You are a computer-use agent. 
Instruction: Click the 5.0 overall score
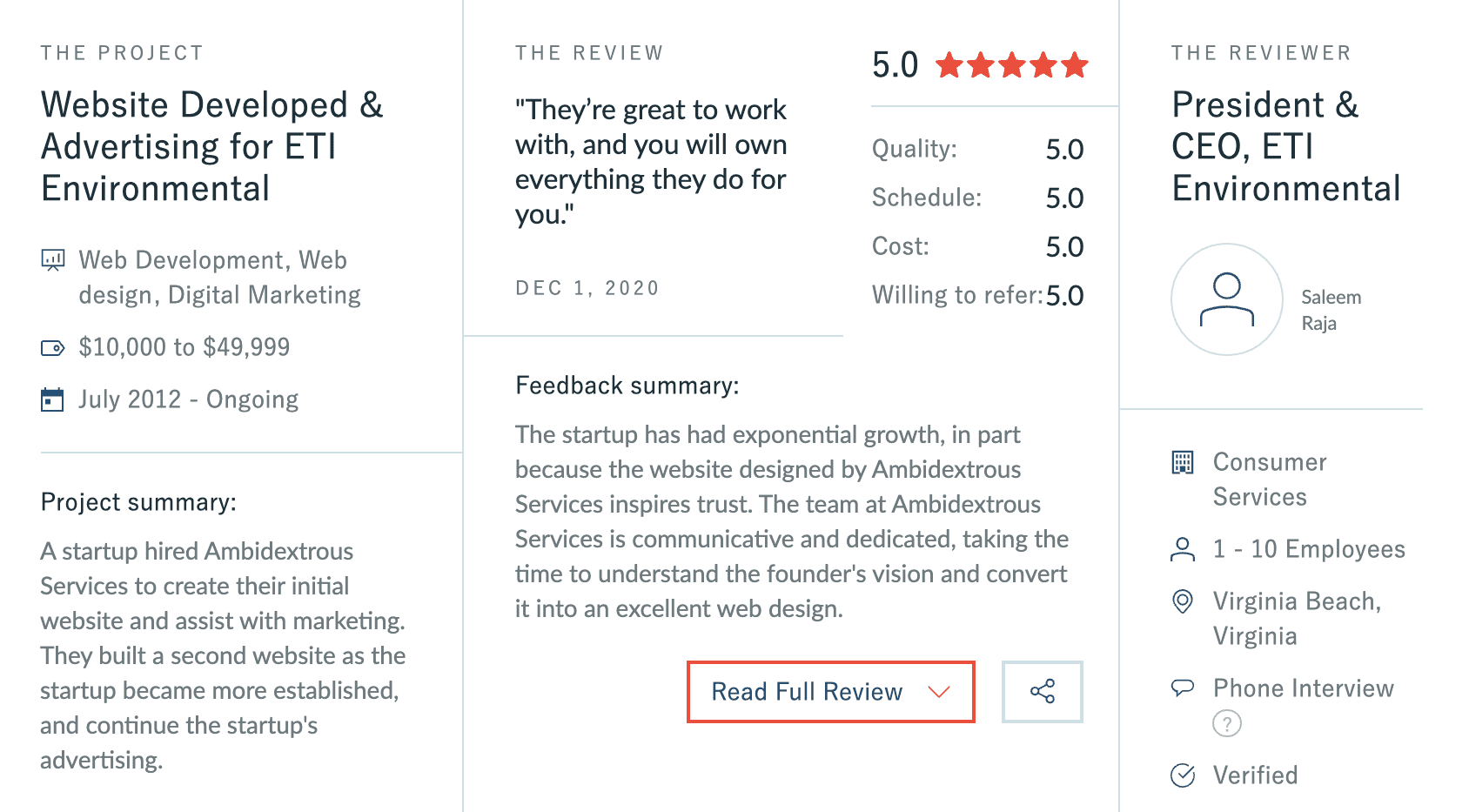point(895,65)
